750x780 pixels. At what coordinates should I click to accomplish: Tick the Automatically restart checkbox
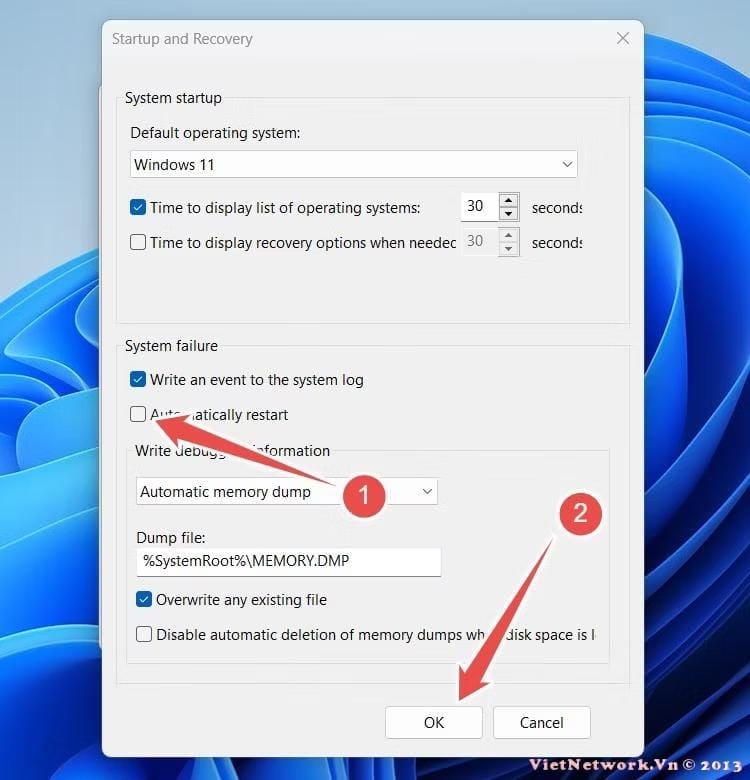coord(138,414)
